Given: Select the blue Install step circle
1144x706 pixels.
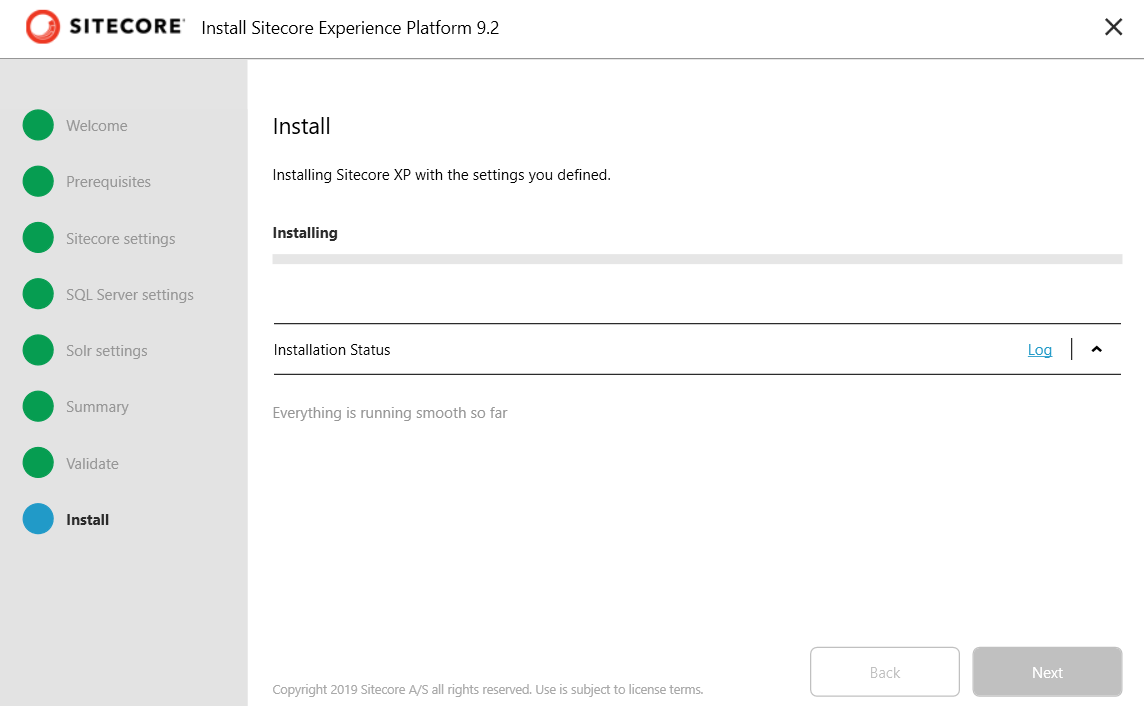Looking at the screenshot, I should click(38, 519).
